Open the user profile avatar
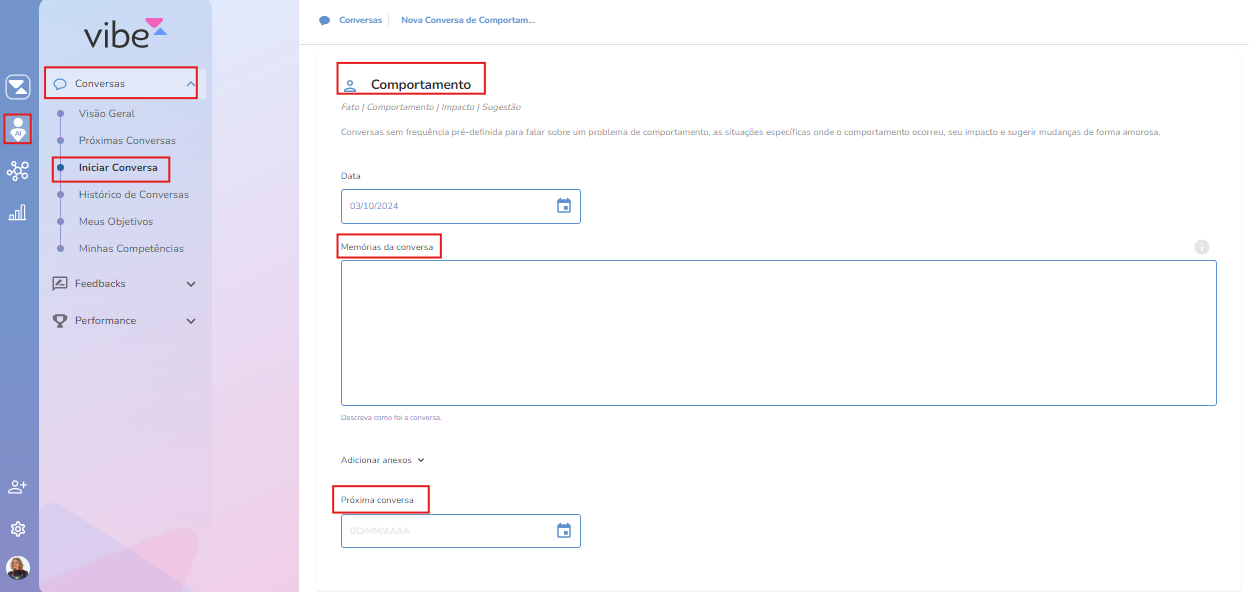Image resolution: width=1249 pixels, height=592 pixels. [18, 568]
